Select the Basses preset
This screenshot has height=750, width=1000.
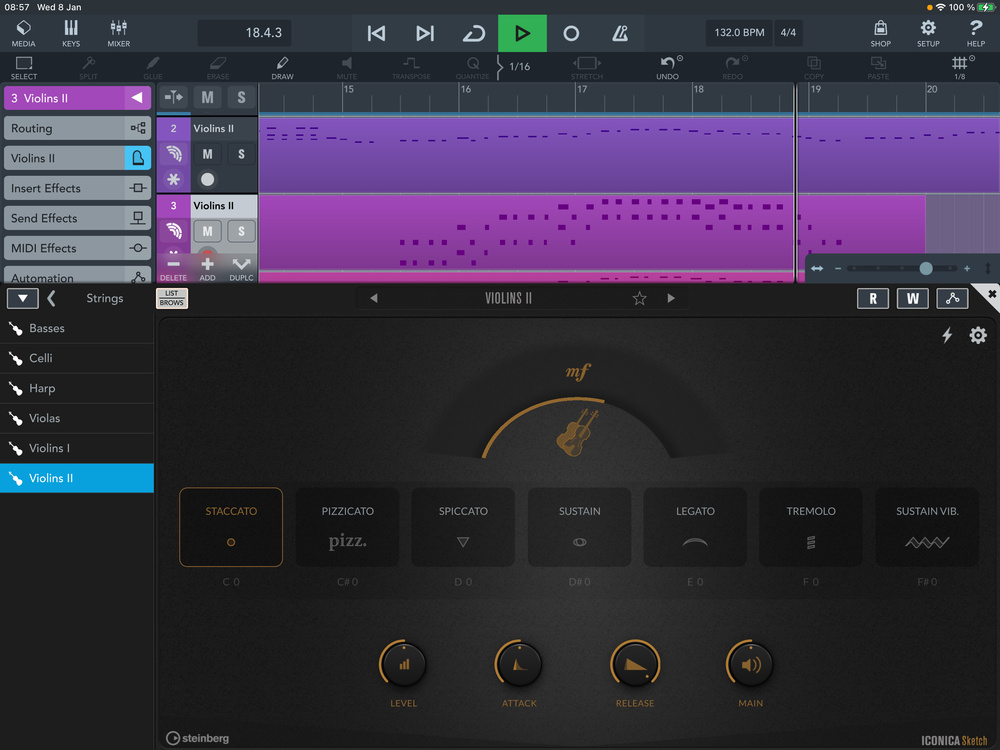[x=77, y=328]
